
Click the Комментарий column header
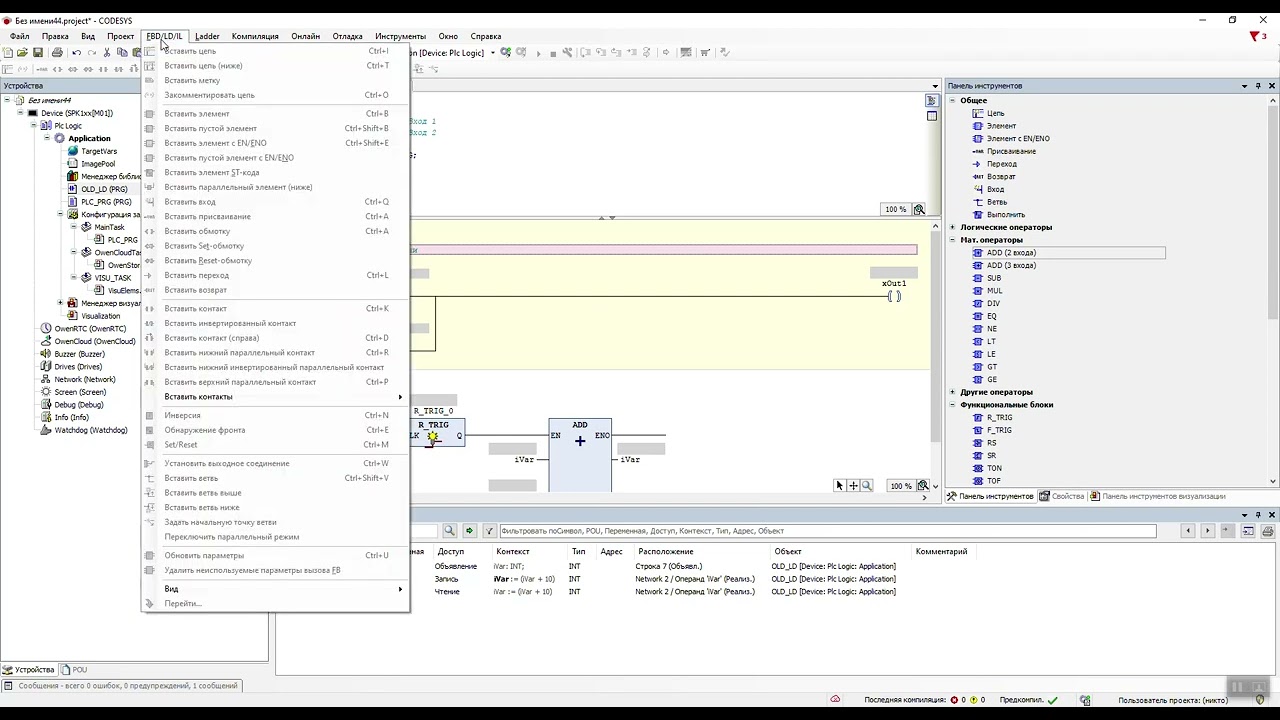(941, 552)
